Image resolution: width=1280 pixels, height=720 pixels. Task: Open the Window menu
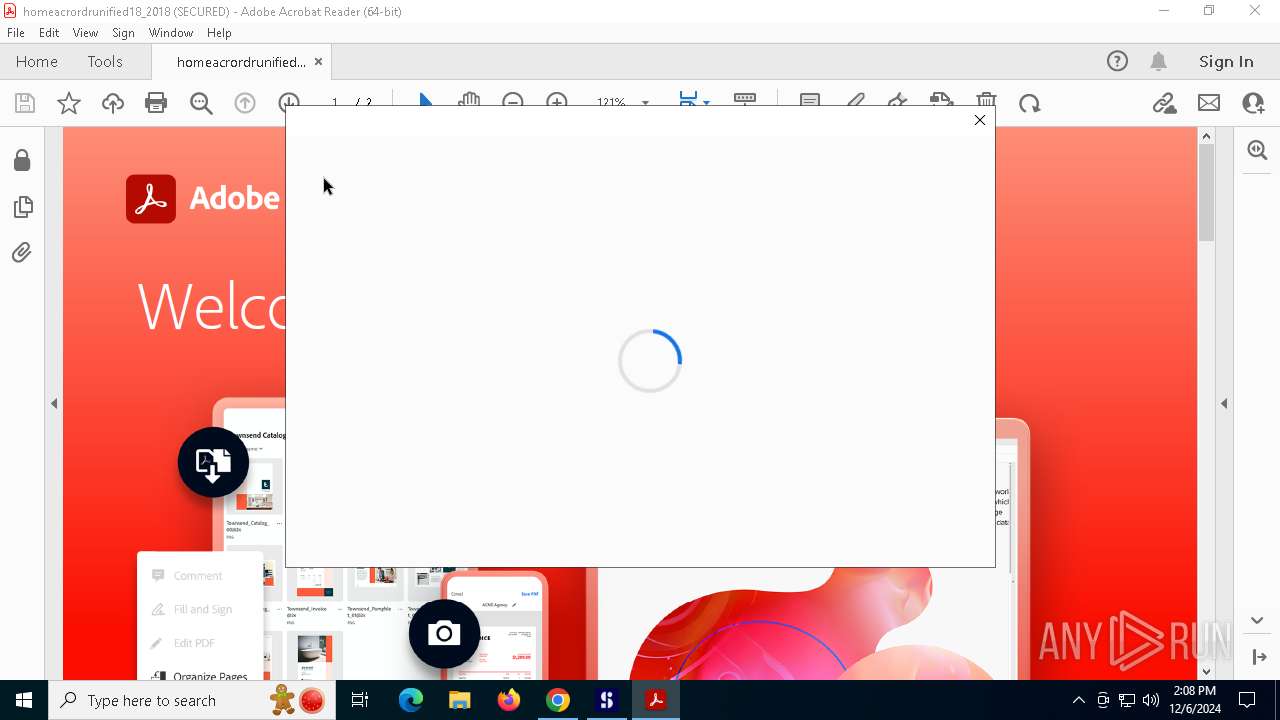[171, 33]
